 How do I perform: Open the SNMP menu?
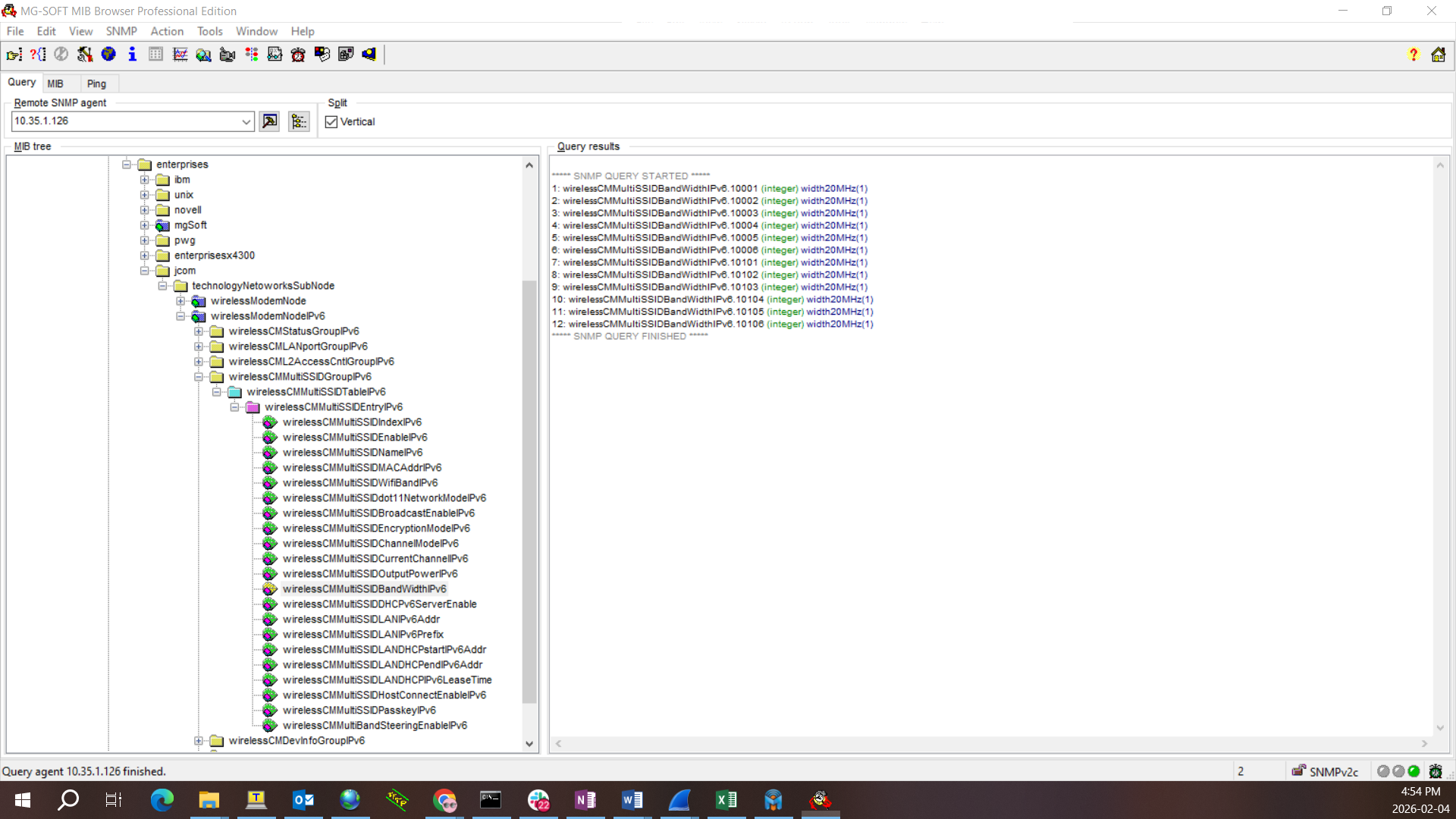121,31
